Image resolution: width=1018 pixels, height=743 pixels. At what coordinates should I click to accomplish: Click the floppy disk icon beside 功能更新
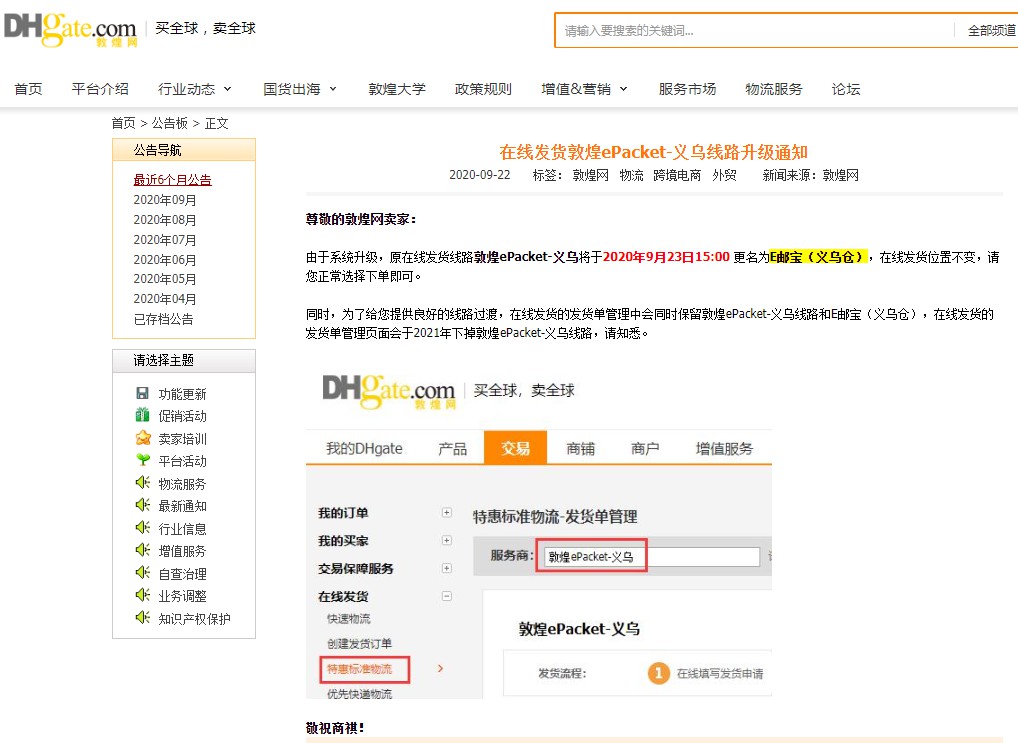[x=142, y=393]
